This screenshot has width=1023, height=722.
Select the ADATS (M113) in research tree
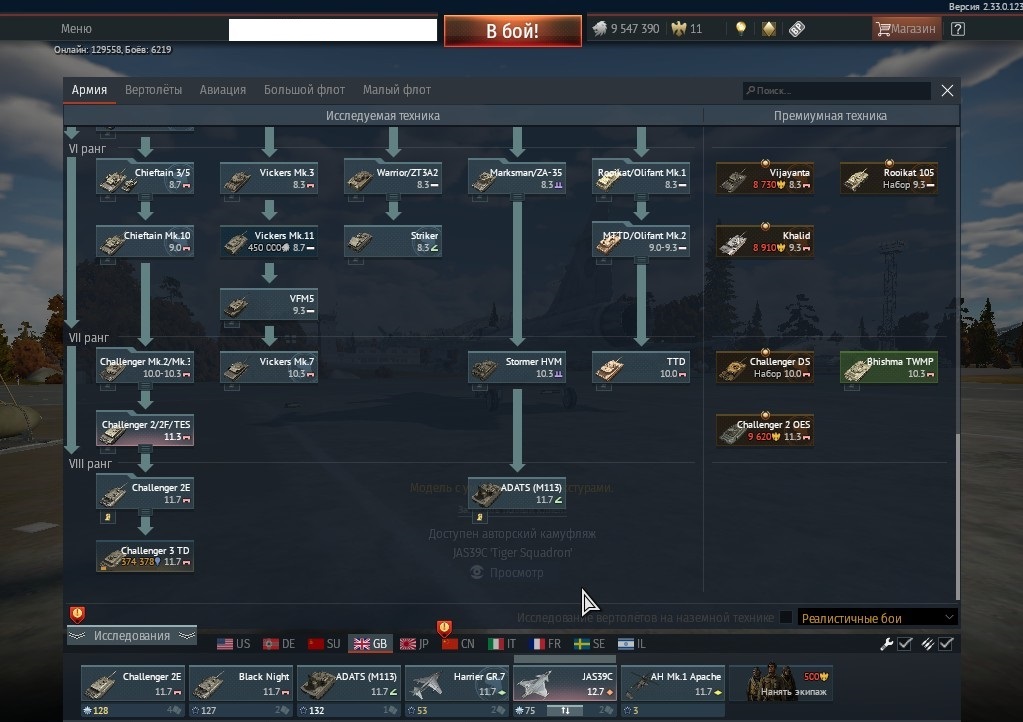point(517,494)
